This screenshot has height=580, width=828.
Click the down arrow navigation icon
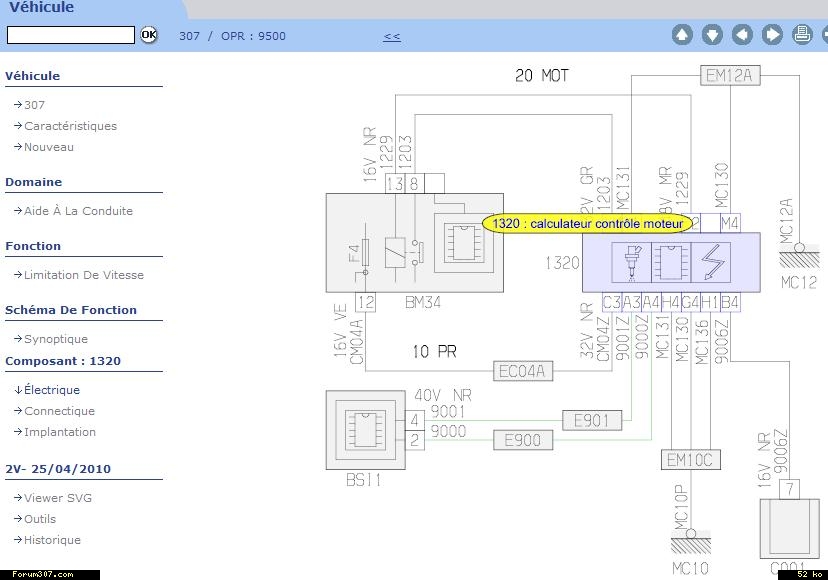[712, 35]
